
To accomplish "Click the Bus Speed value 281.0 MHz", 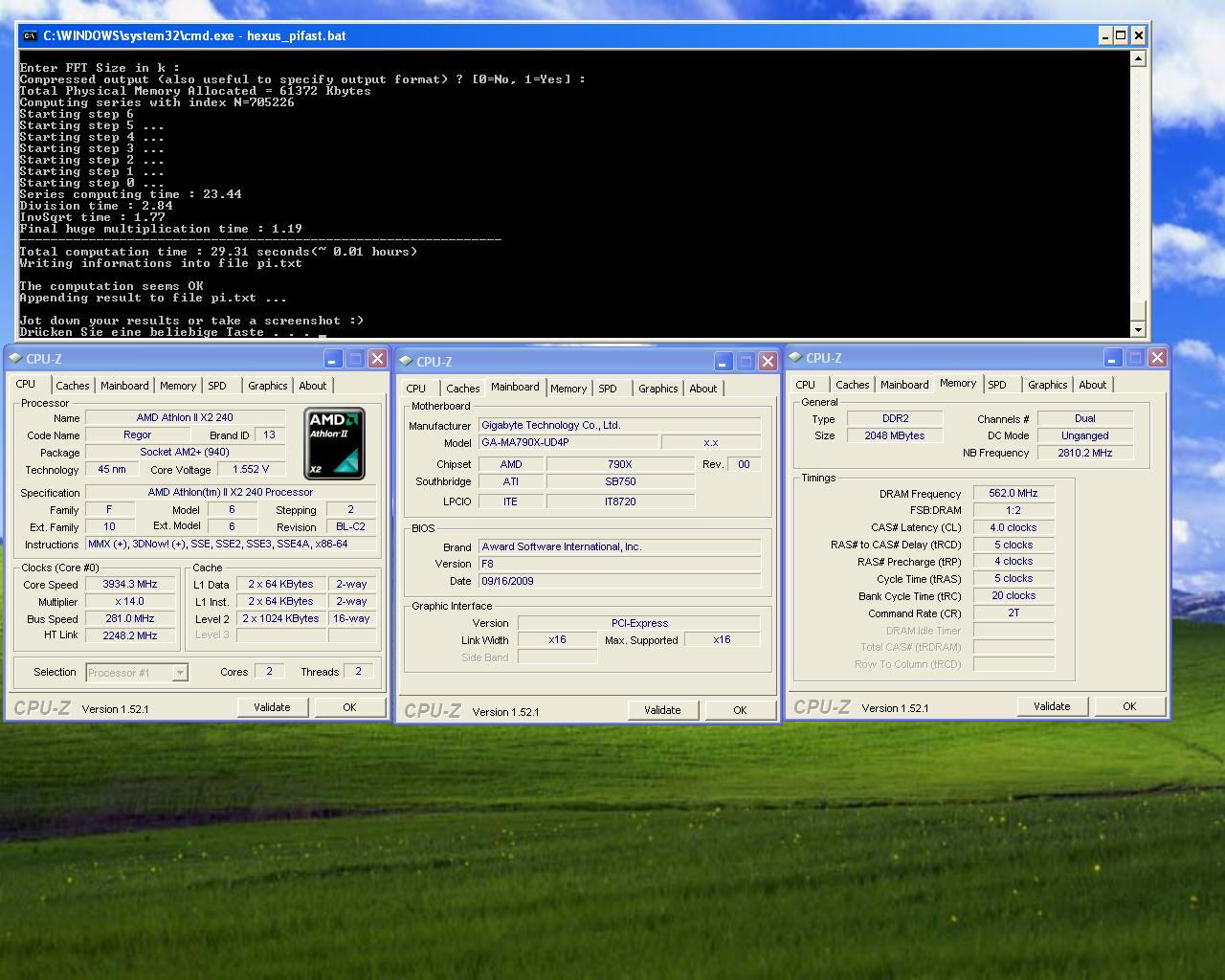I will [x=130, y=618].
